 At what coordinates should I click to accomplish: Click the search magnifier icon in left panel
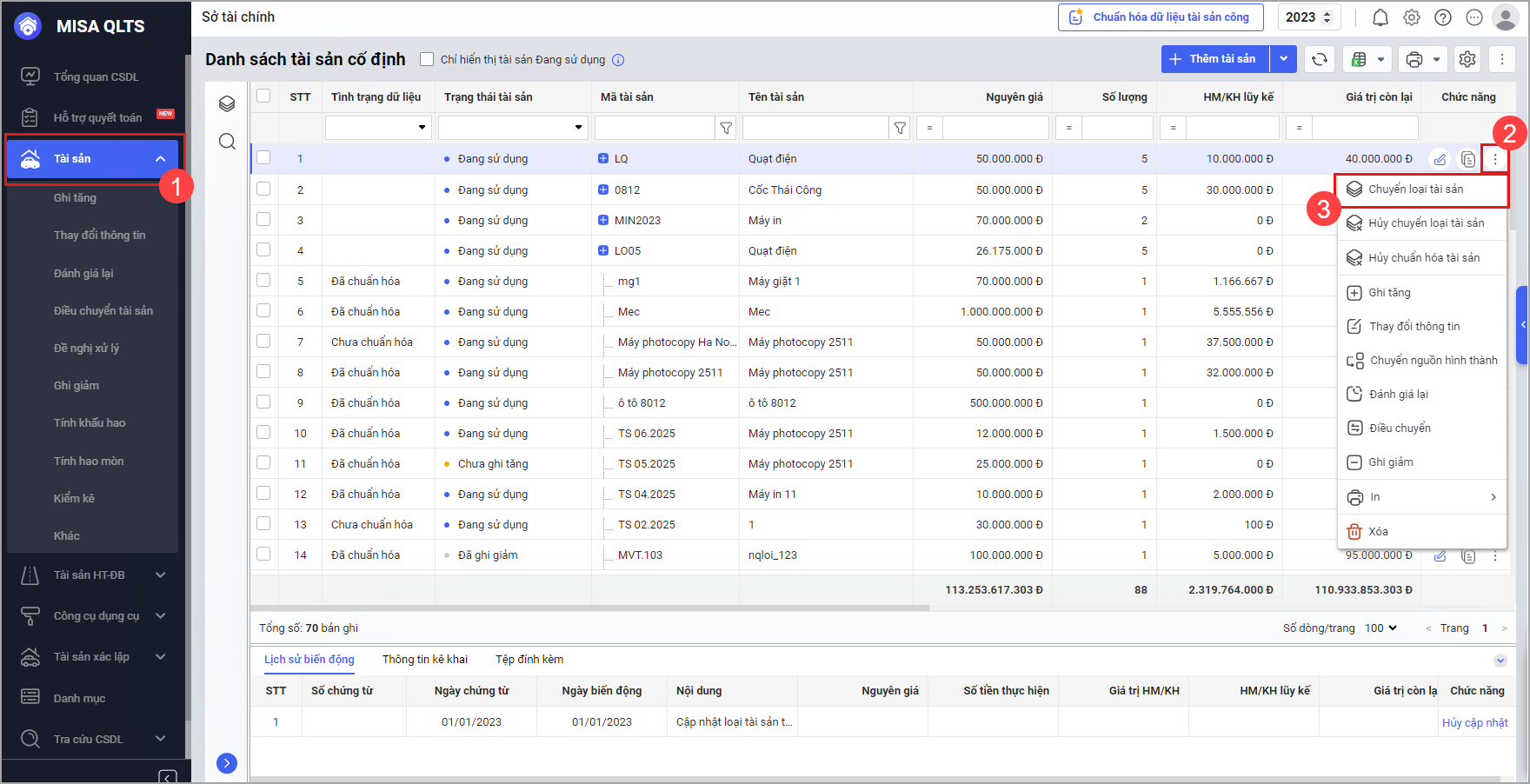tap(227, 142)
